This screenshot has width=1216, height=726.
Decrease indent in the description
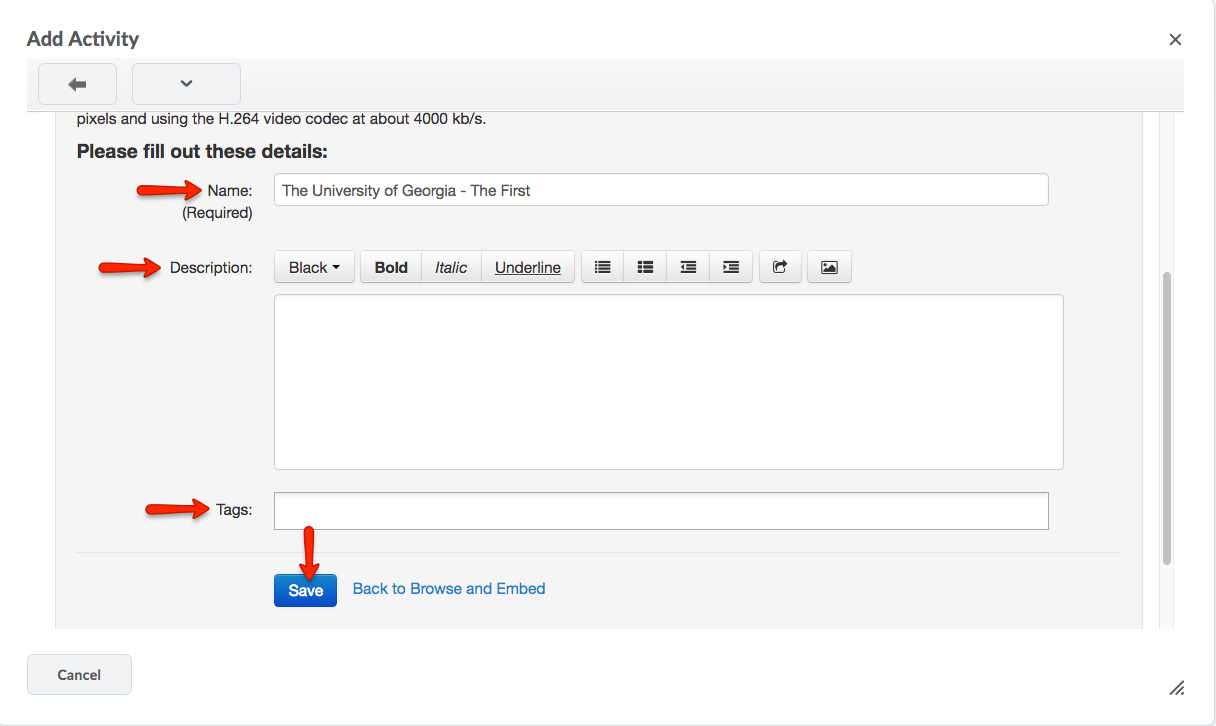click(x=688, y=267)
